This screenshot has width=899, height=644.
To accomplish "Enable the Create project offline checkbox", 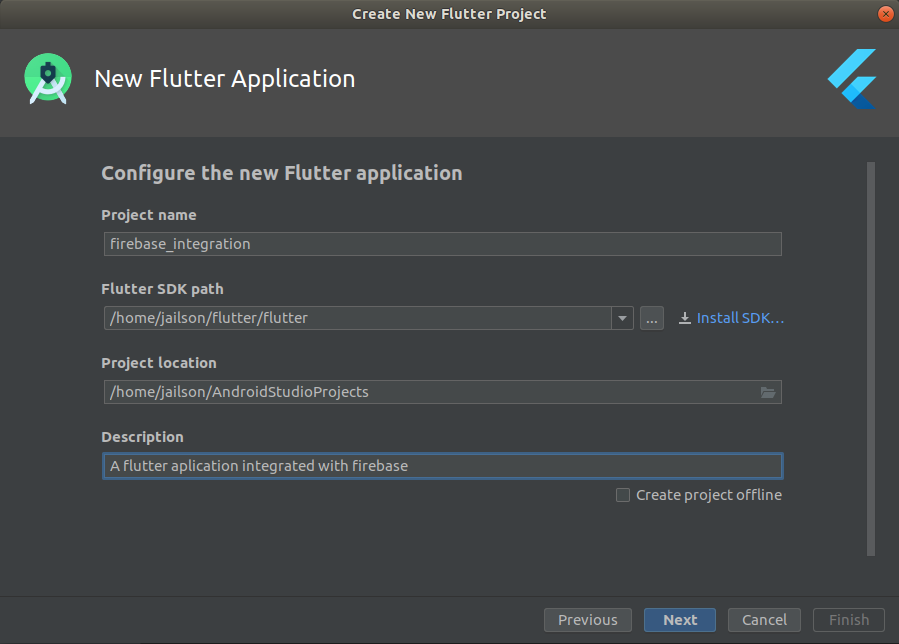I will [x=623, y=495].
